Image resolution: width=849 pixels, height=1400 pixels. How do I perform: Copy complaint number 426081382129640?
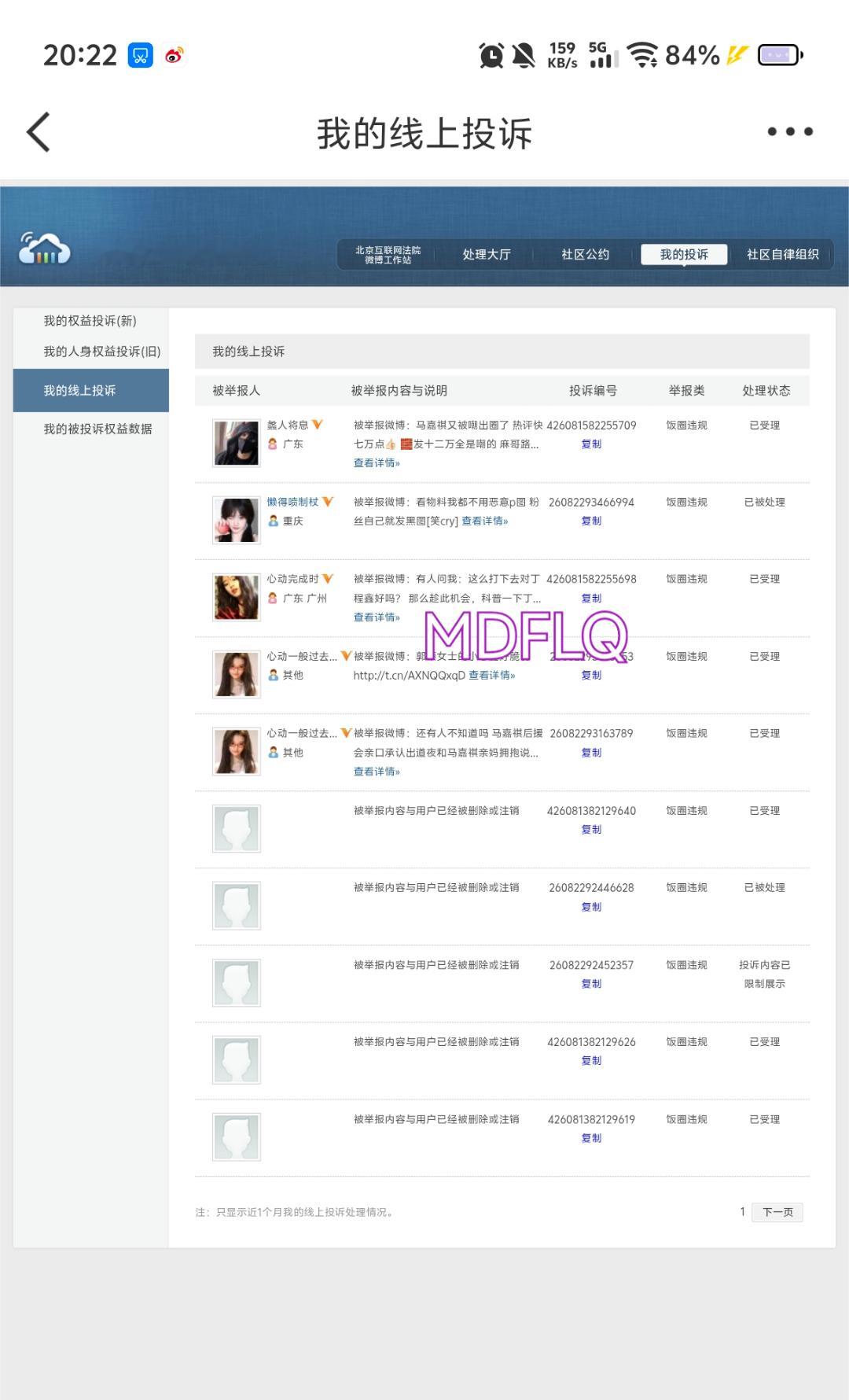[x=591, y=829]
